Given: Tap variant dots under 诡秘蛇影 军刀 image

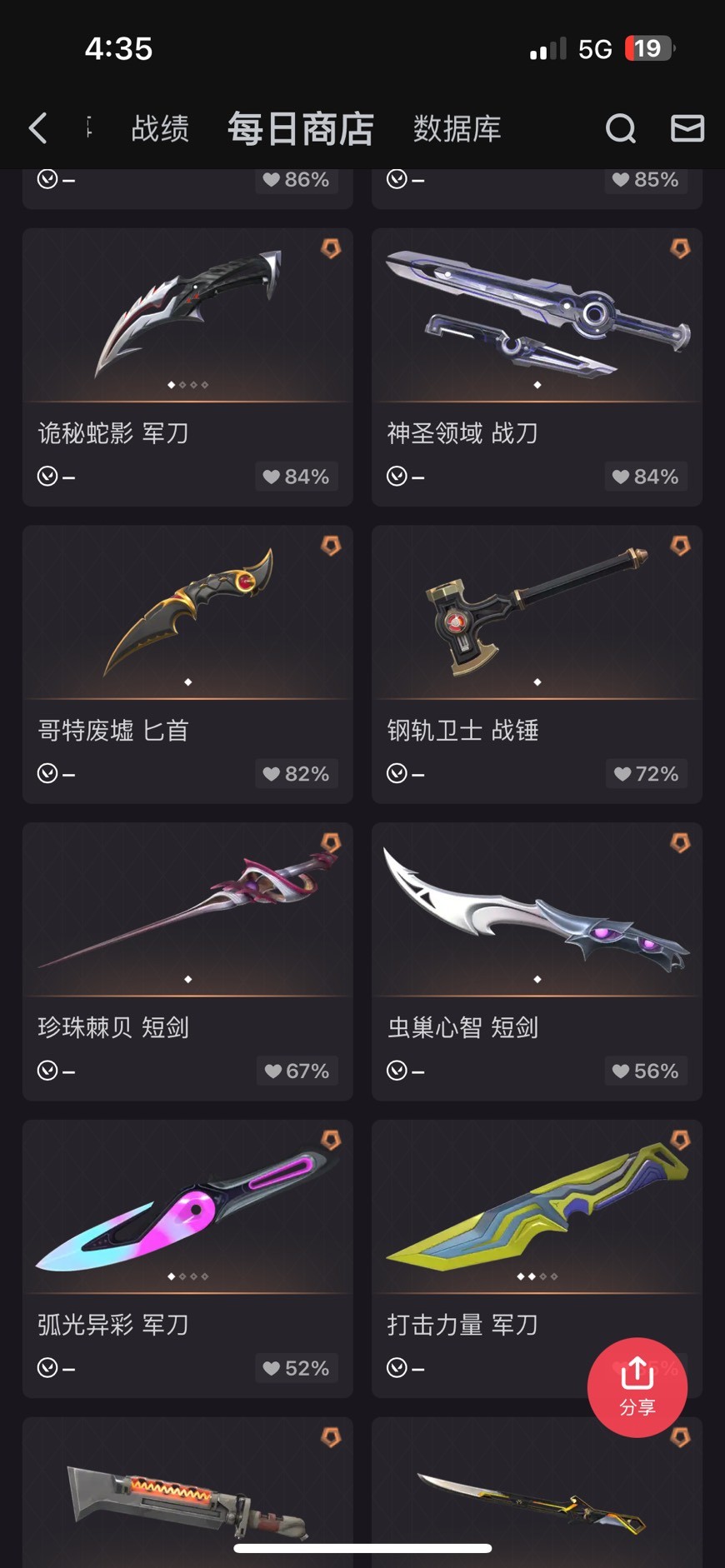Looking at the screenshot, I should tap(187, 385).
